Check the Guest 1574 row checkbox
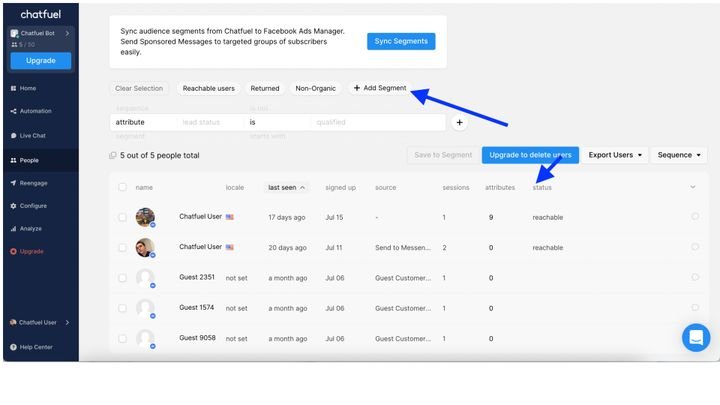The image size is (720, 405). point(122,308)
